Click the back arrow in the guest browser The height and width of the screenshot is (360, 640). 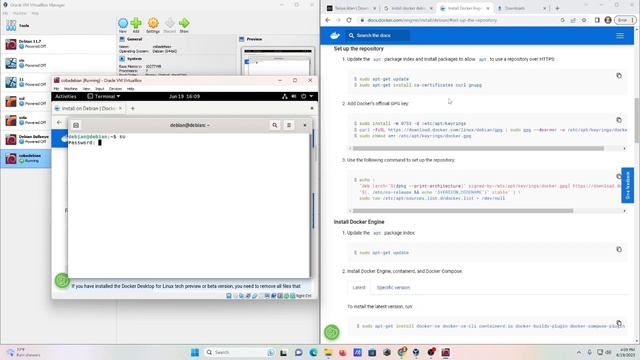tap(59, 122)
